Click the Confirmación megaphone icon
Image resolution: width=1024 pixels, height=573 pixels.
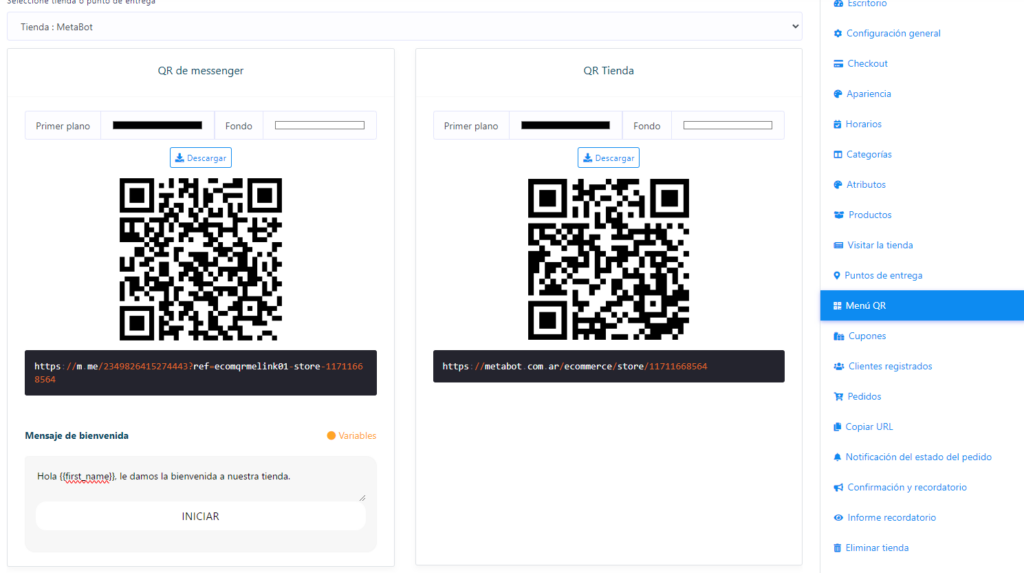click(839, 487)
